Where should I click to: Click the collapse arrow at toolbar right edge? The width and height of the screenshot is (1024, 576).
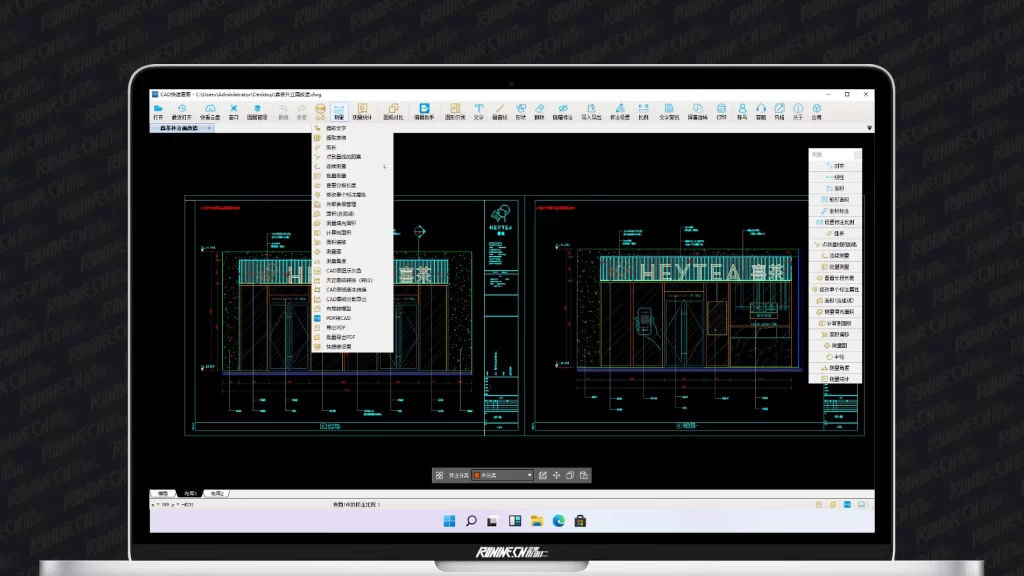pyautogui.click(x=869, y=128)
